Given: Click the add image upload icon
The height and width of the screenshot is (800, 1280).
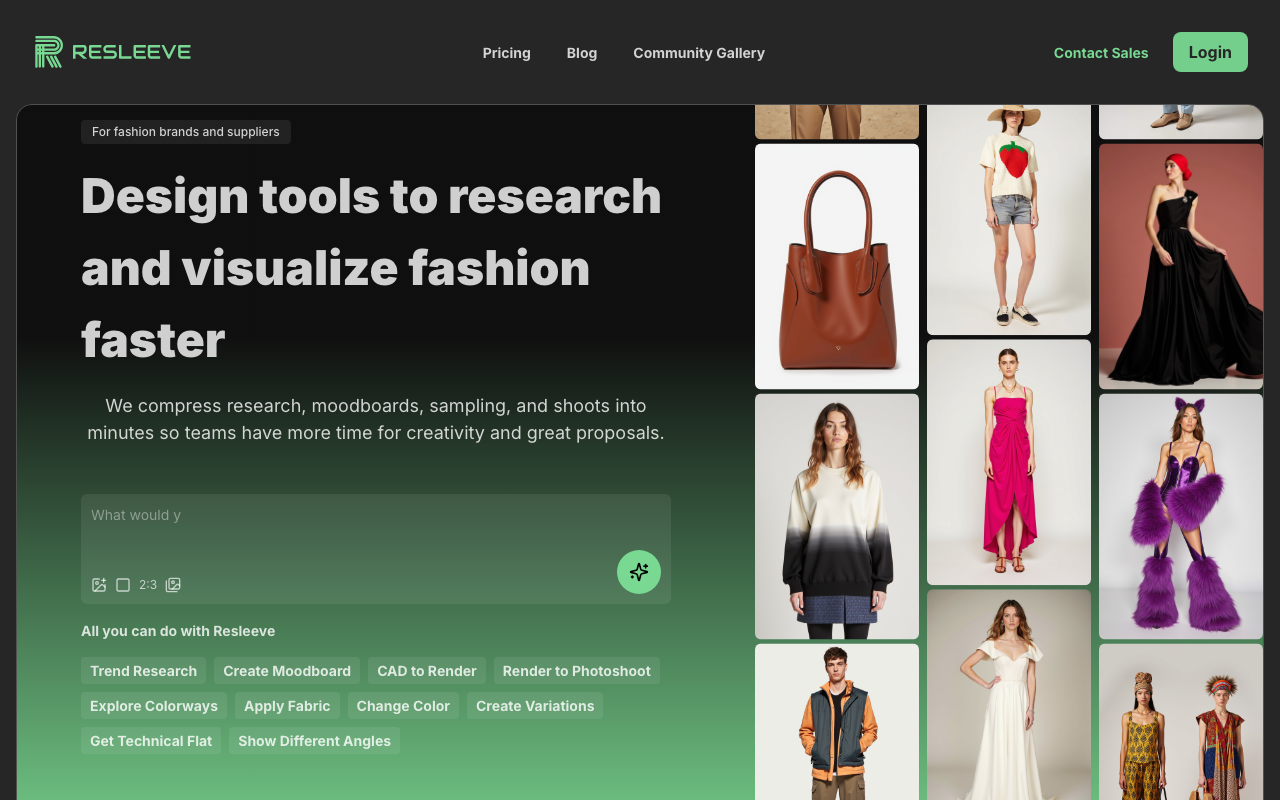Looking at the screenshot, I should pos(99,585).
